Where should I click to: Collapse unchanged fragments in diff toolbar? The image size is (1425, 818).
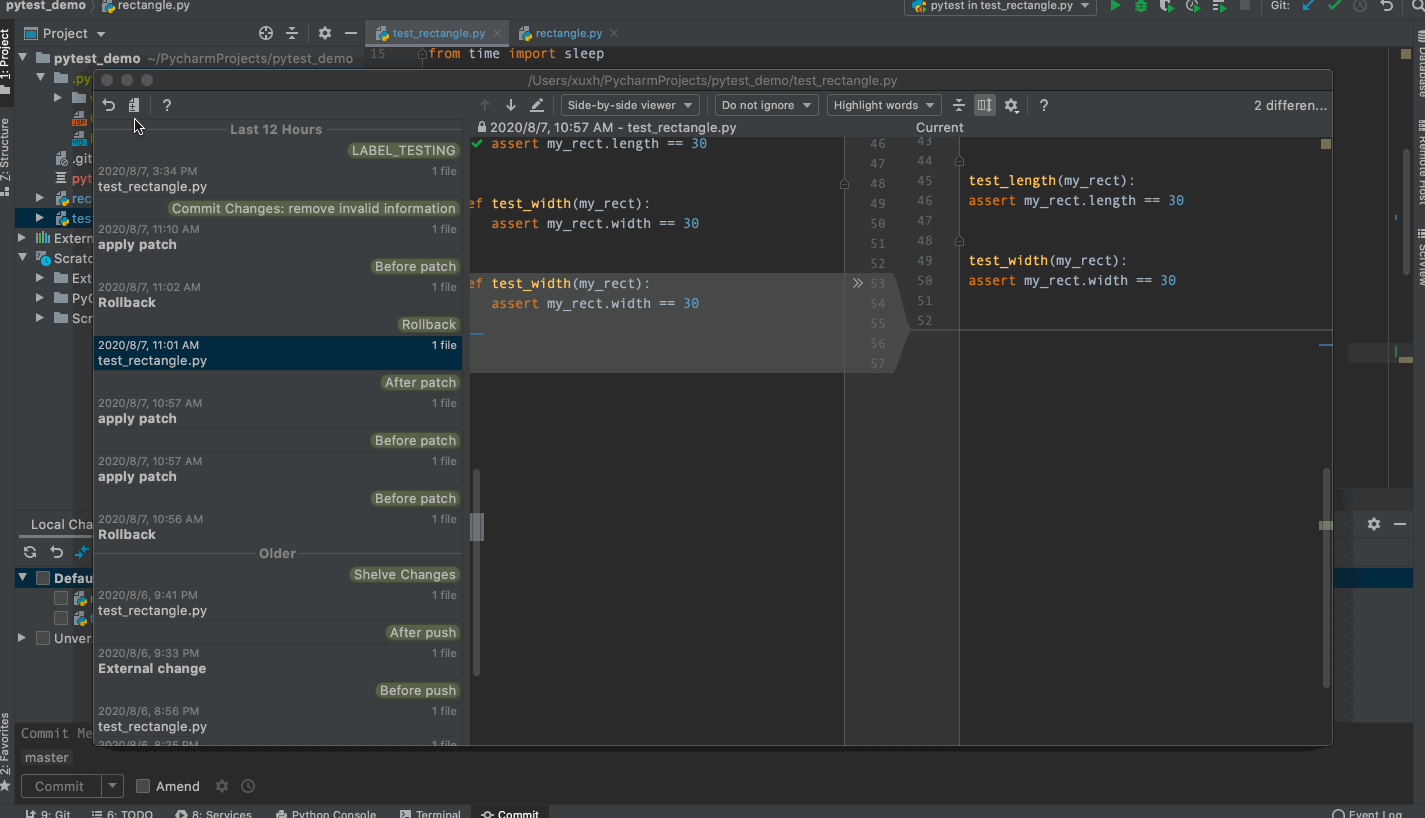coord(959,105)
